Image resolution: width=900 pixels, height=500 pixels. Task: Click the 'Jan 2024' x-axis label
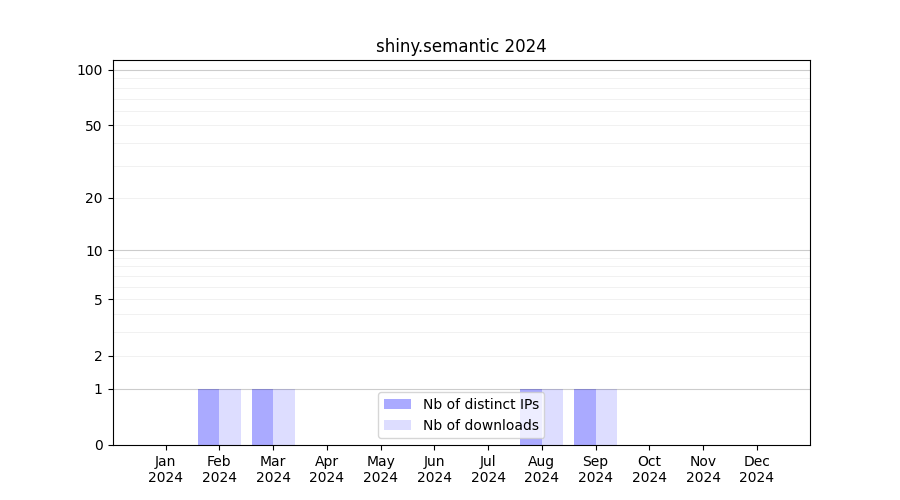pyautogui.click(x=165, y=469)
